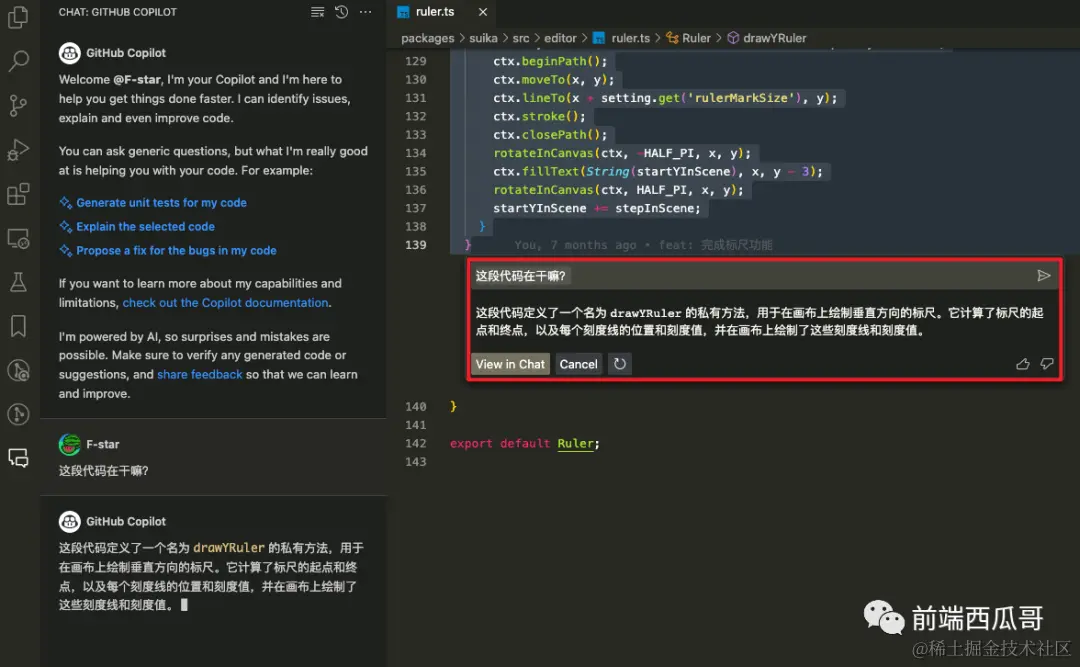Image resolution: width=1080 pixels, height=667 pixels.
Task: Select packages in the breadcrumb
Action: 428,38
